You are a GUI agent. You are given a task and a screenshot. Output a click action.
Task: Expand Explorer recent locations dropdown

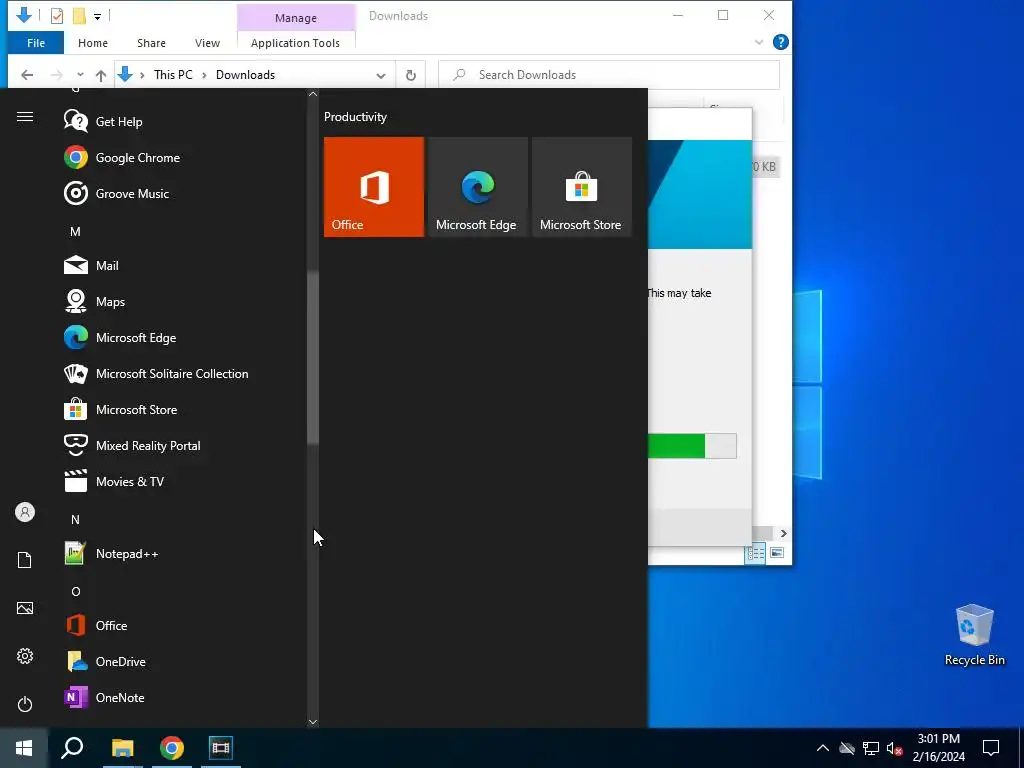80,75
